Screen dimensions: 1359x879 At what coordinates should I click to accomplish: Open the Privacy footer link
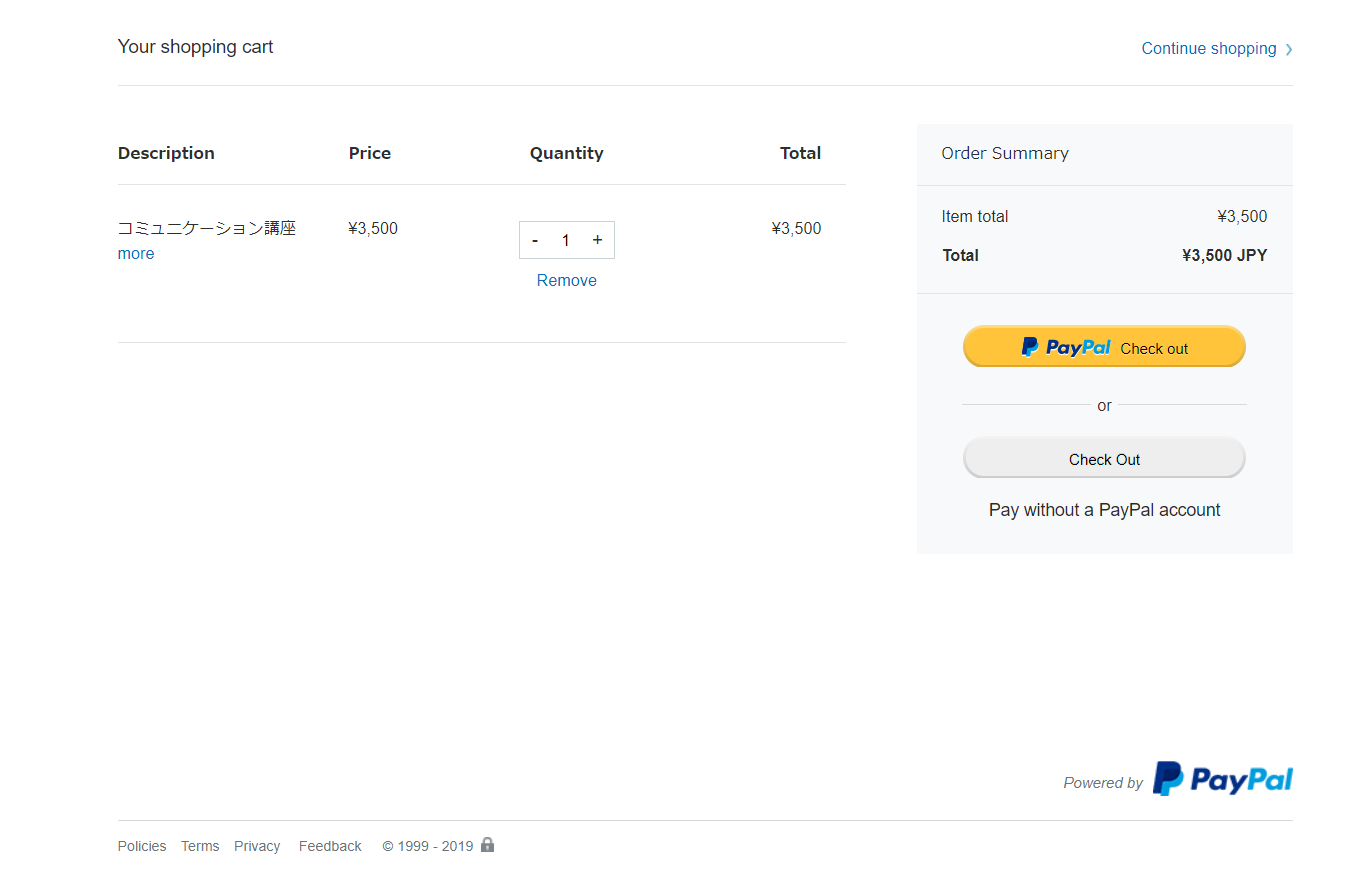(257, 846)
